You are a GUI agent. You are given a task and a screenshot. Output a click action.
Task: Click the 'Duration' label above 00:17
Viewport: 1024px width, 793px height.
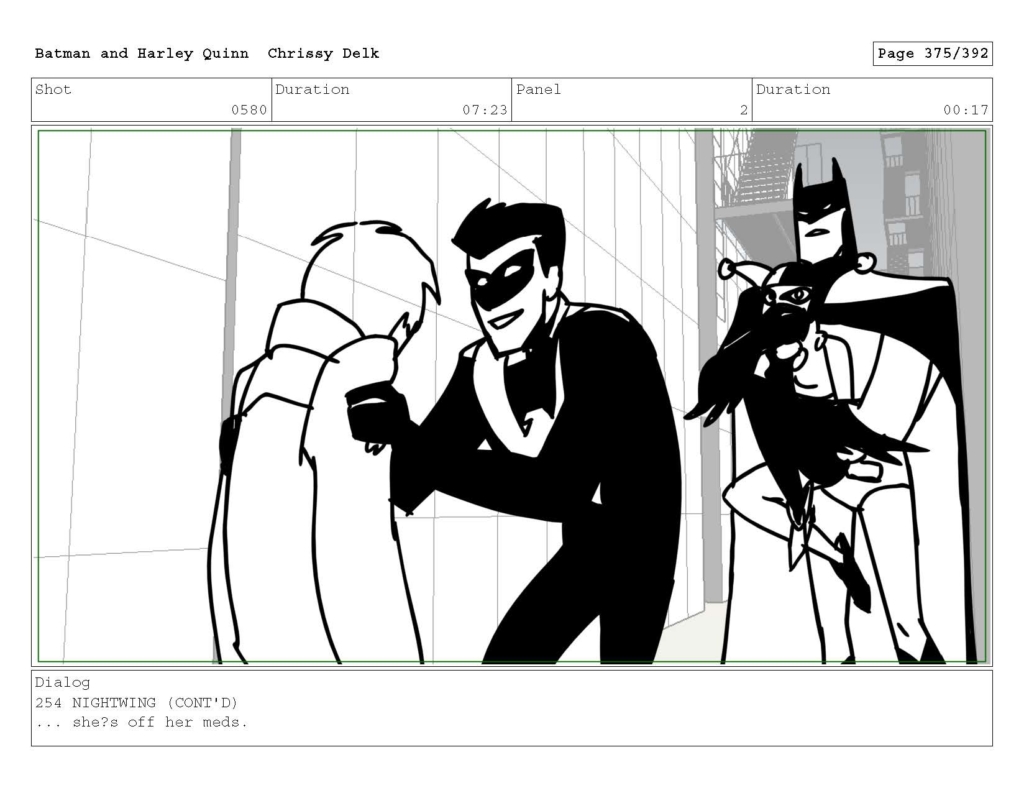point(793,89)
